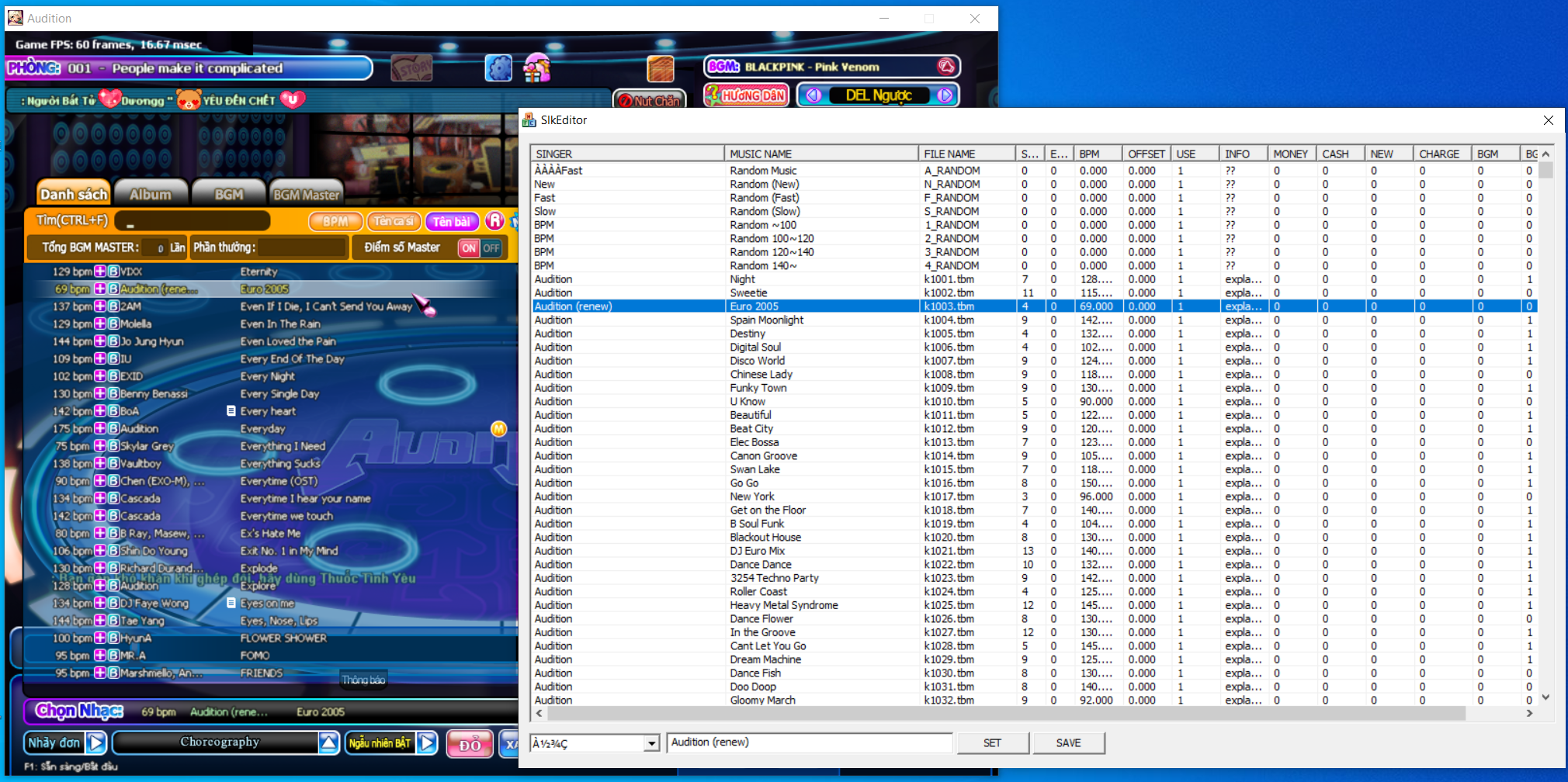
Task: Select the k1017.tbm file name cell
Action: pyautogui.click(x=949, y=497)
